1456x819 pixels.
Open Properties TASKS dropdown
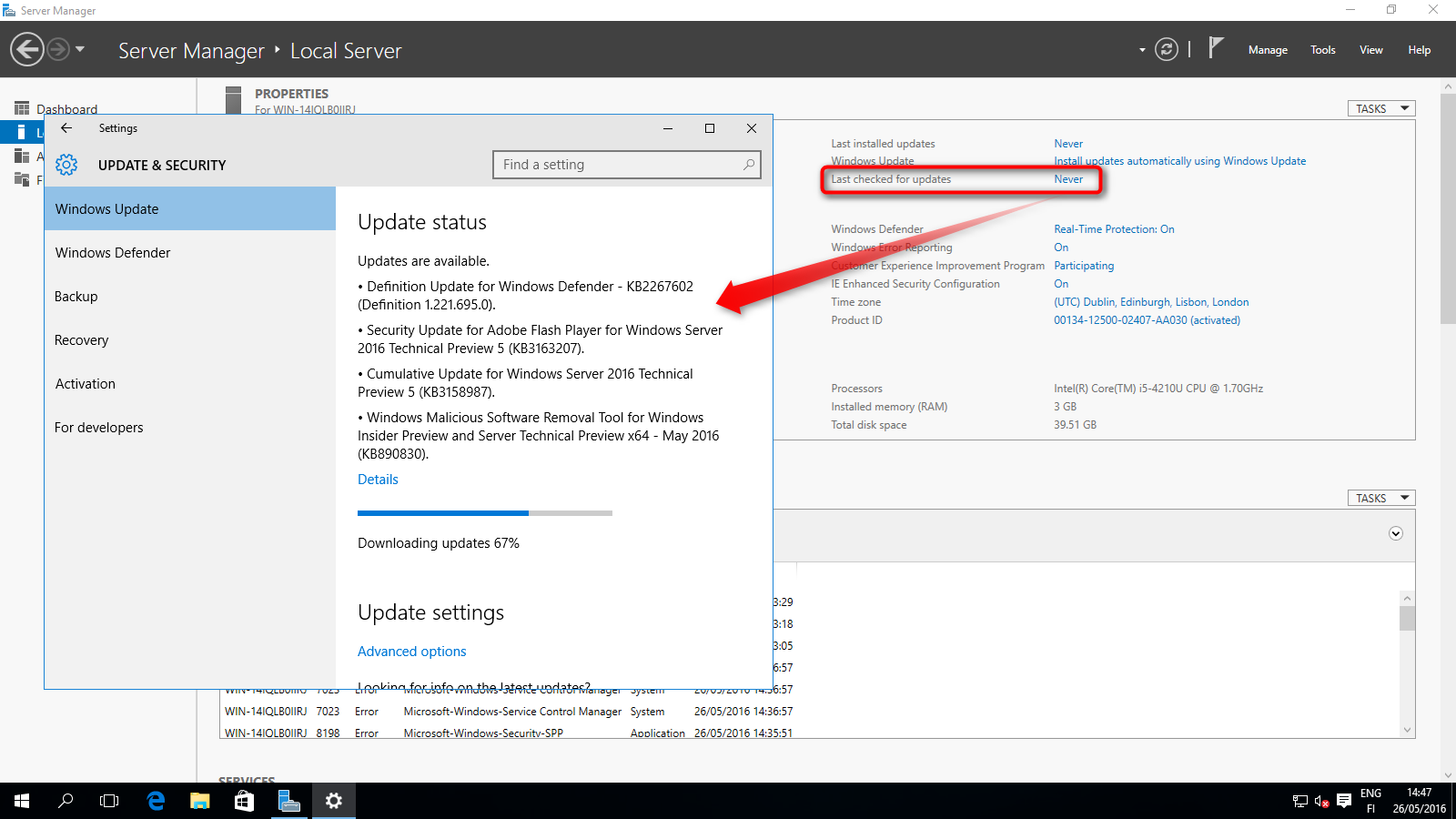1381,108
